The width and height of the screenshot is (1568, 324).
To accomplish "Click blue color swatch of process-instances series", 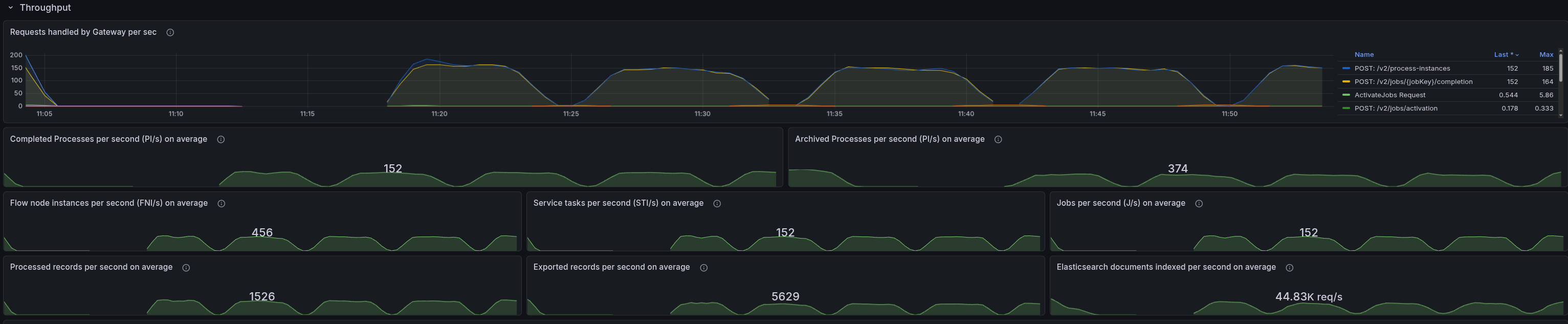I will [x=1346, y=69].
